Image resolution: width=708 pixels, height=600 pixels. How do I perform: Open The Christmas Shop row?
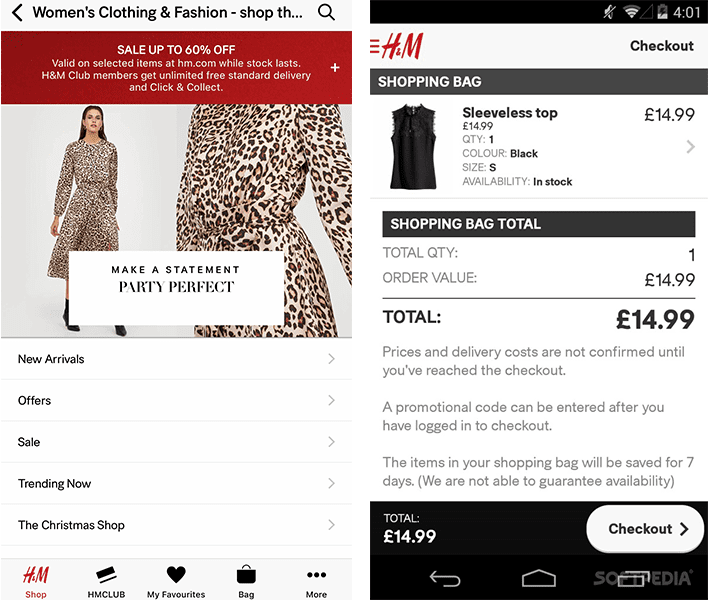177,525
